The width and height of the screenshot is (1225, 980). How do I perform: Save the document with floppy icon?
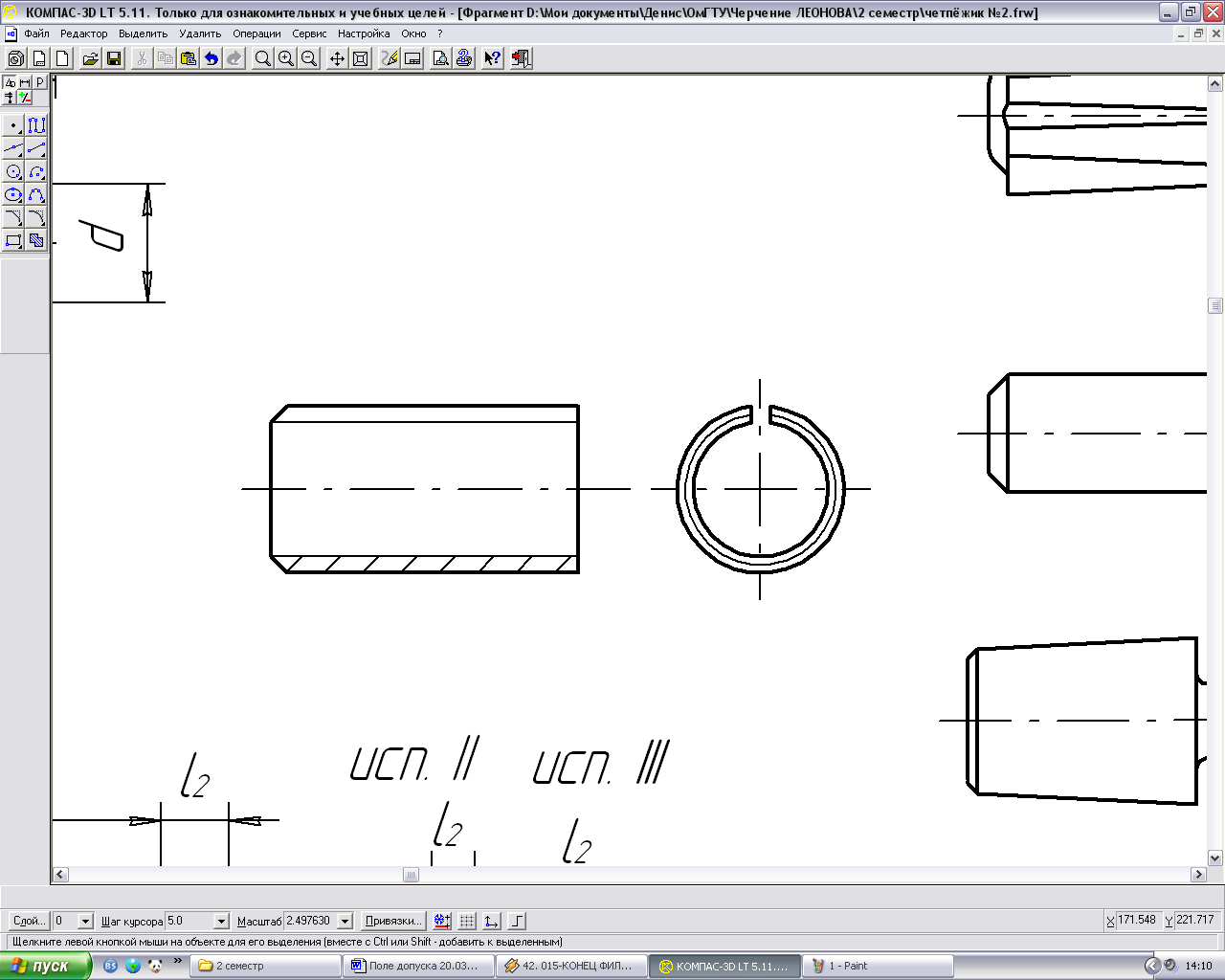[114, 58]
